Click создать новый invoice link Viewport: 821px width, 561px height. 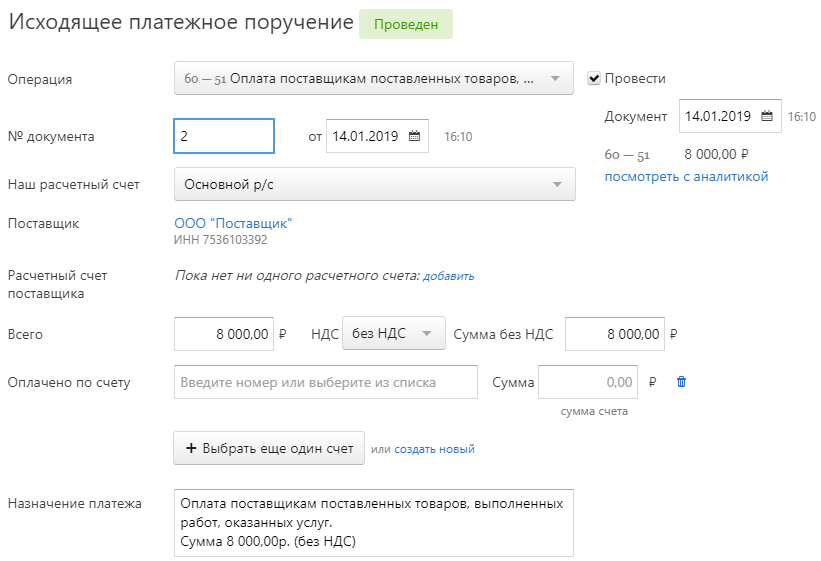434,450
